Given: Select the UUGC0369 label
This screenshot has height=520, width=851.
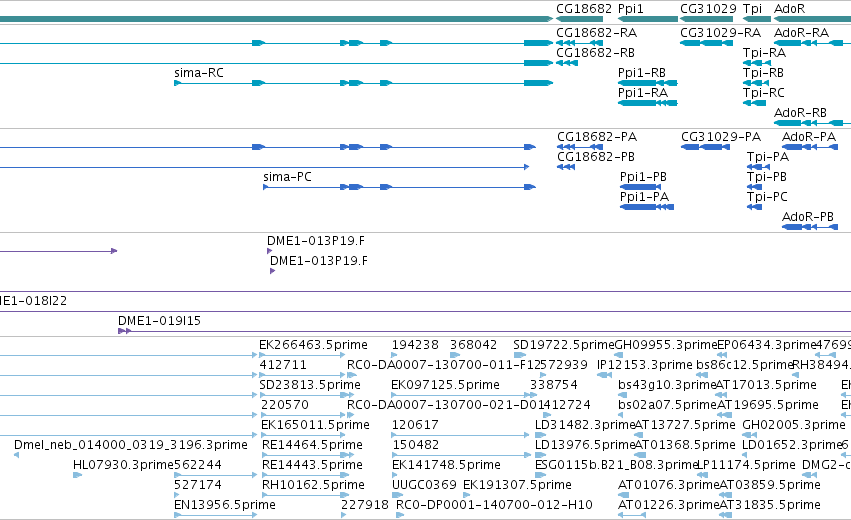Looking at the screenshot, I should (424, 485).
